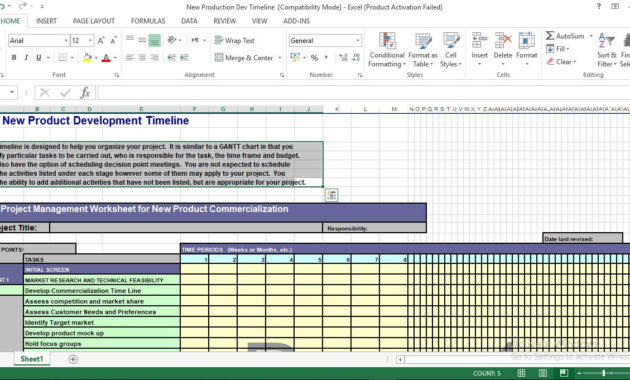630x380 pixels.
Task: Apply accounting number format
Action: (295, 58)
